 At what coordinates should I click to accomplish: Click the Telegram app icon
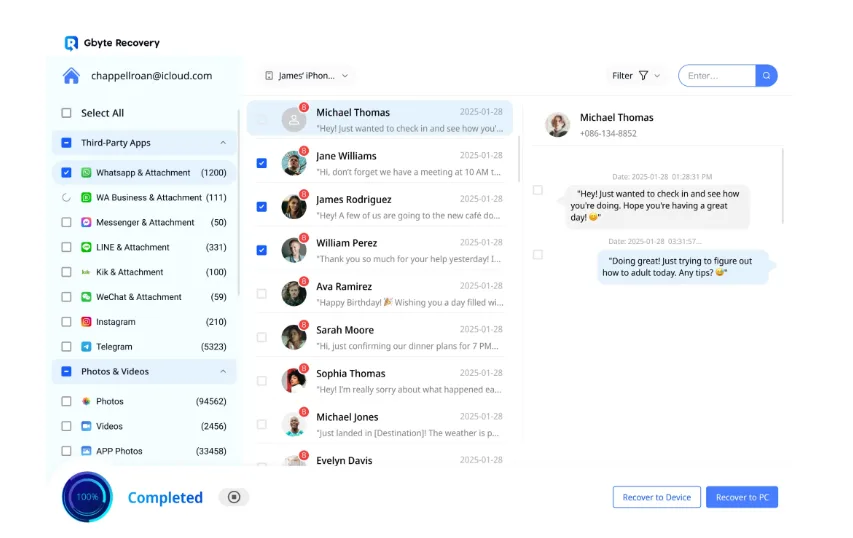click(86, 347)
